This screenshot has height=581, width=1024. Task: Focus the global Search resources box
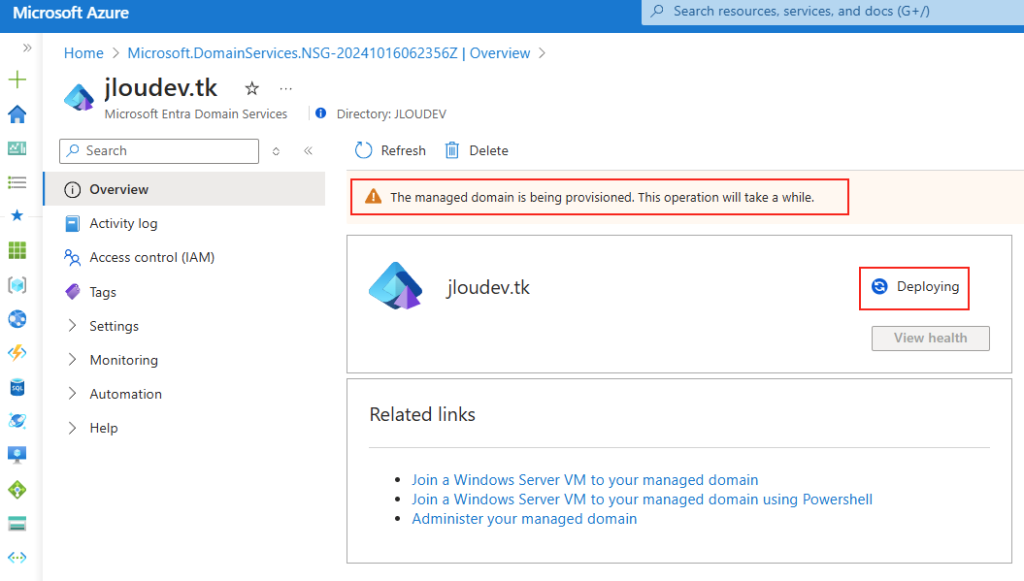pyautogui.click(x=833, y=12)
